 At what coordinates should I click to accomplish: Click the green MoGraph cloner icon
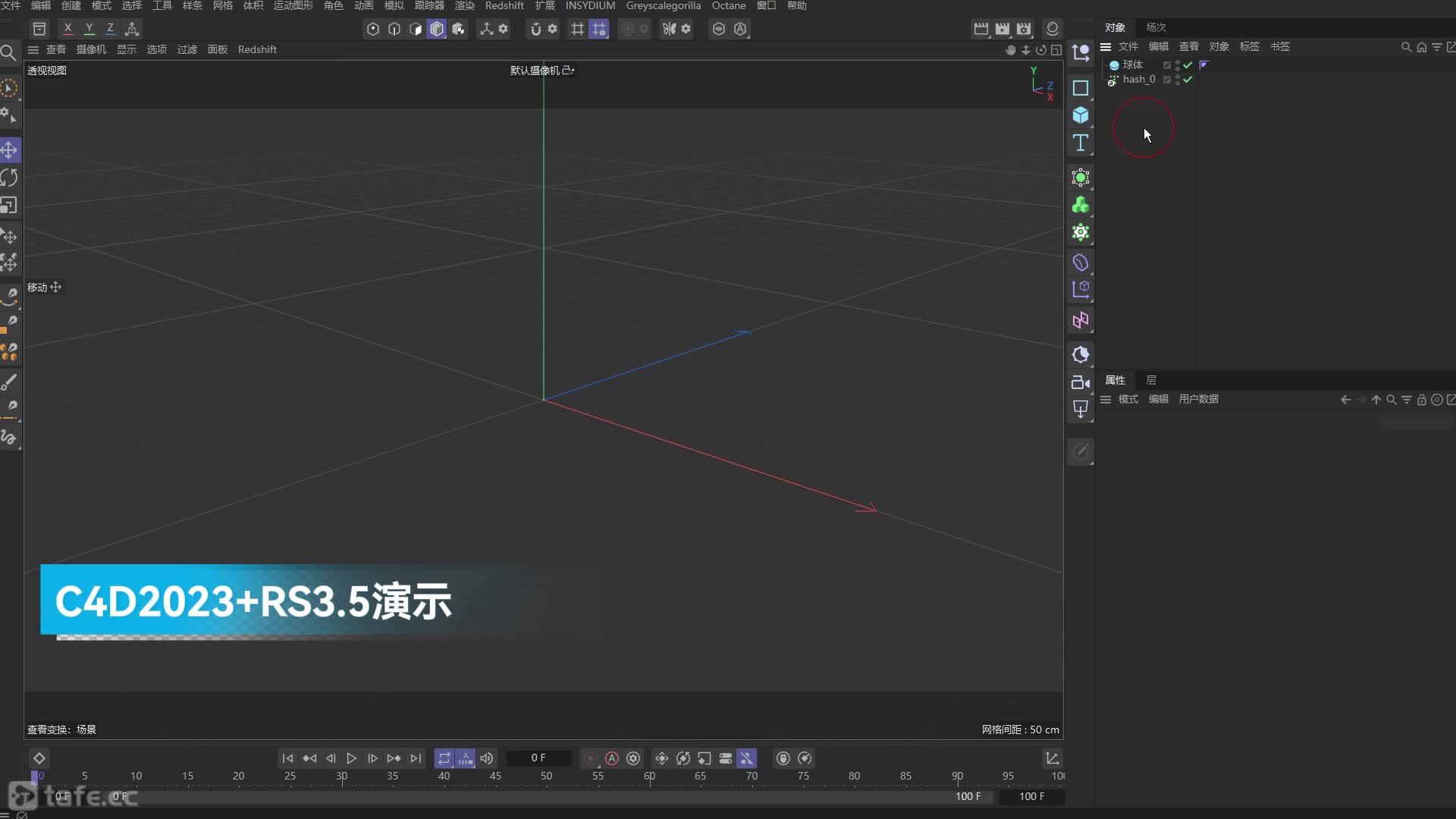[x=1081, y=205]
